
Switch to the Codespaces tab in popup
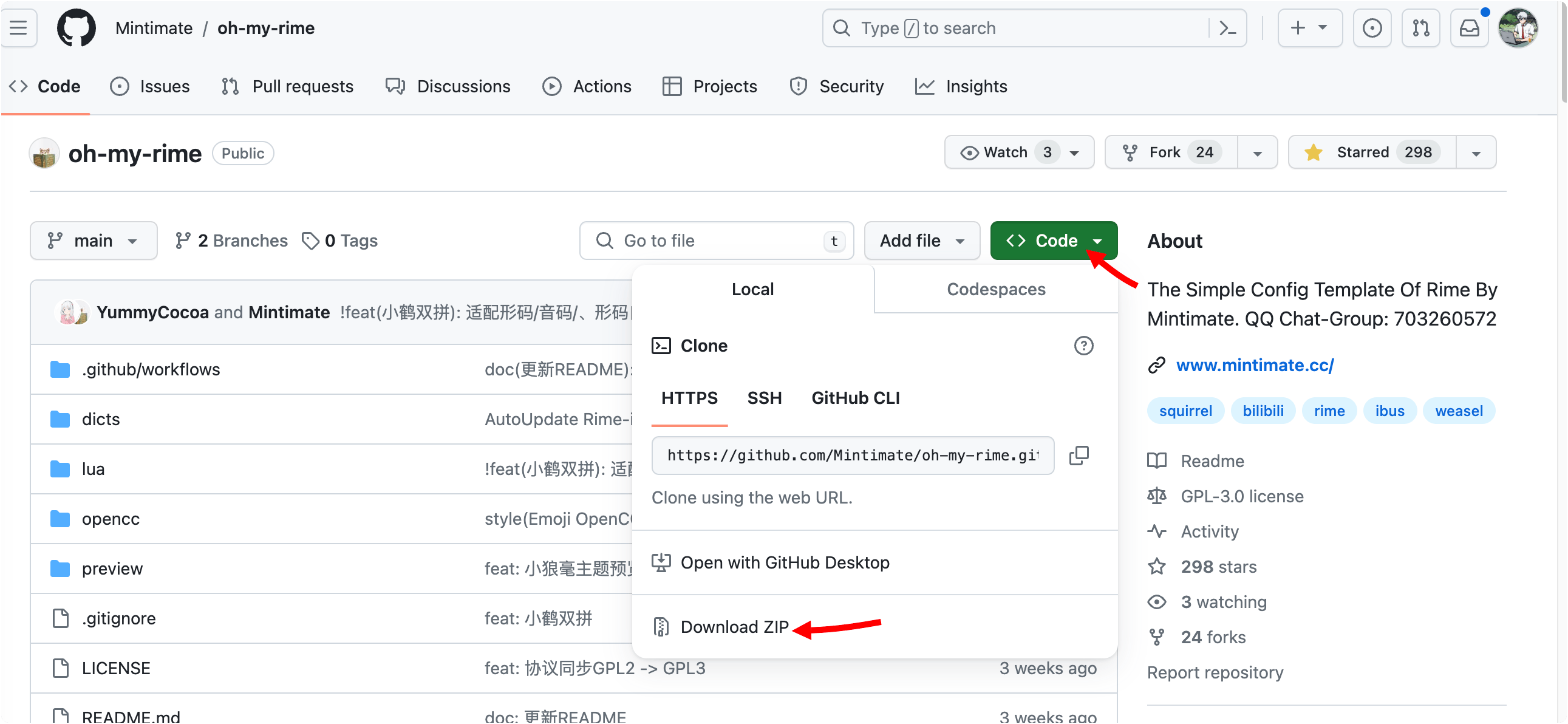[996, 290]
